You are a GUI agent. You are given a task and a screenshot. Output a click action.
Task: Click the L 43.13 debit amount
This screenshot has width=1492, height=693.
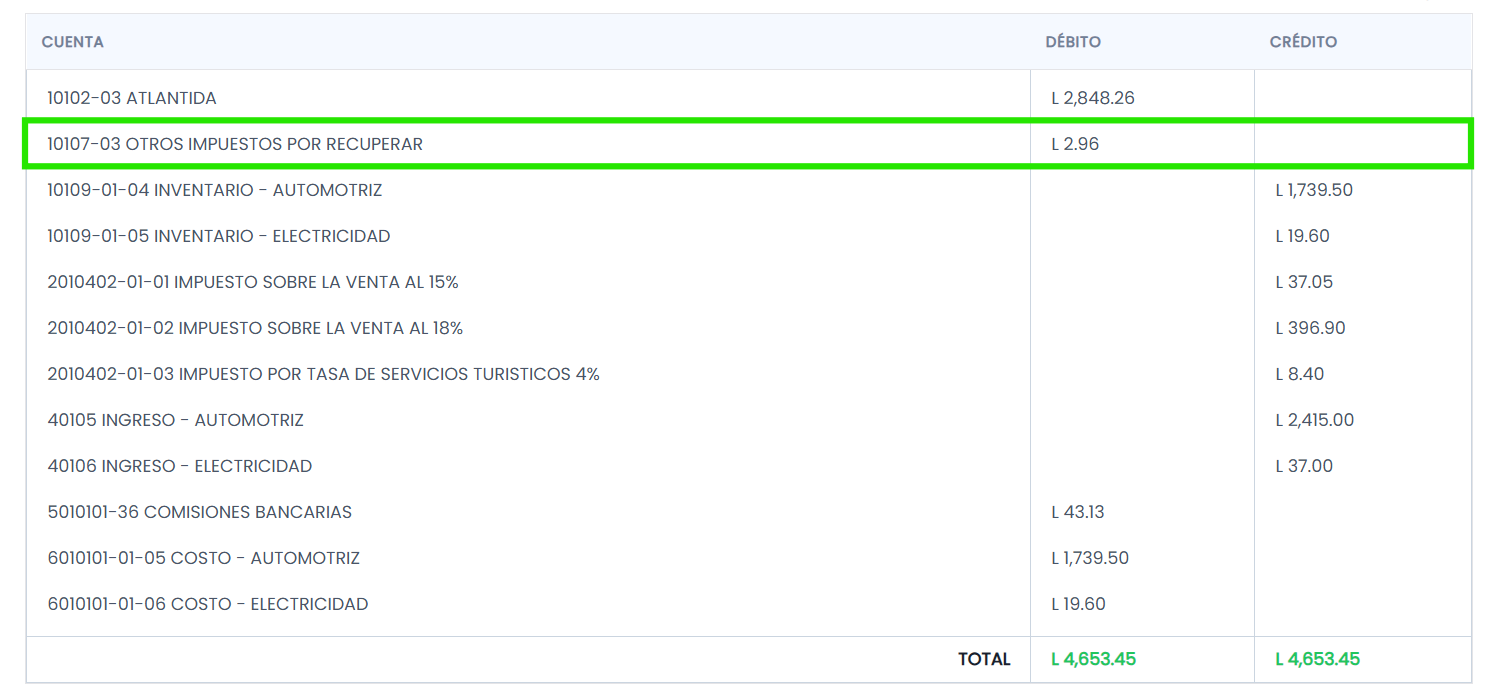point(1078,512)
